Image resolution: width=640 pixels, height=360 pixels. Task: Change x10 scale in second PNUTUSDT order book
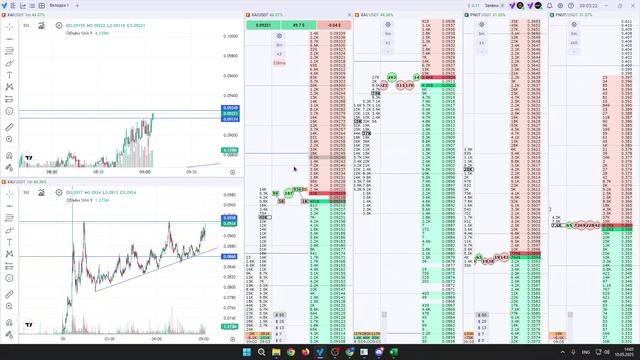click(574, 42)
